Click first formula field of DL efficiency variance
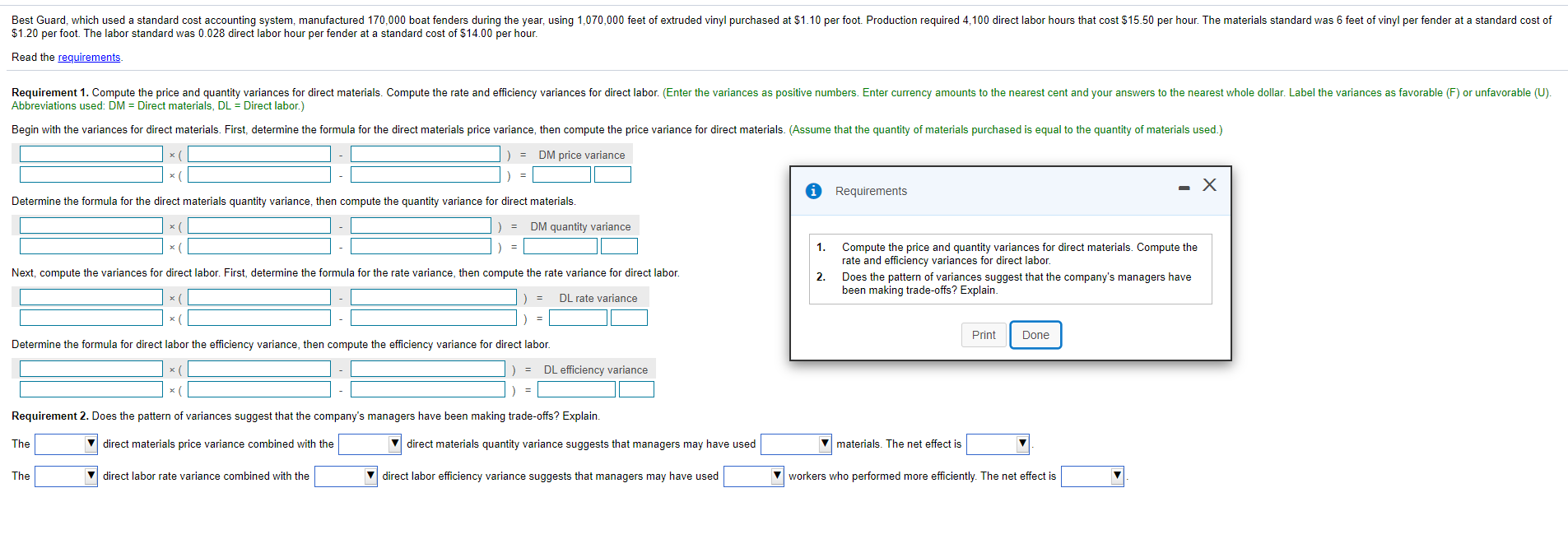Screen dimensions: 1568x553 91,369
